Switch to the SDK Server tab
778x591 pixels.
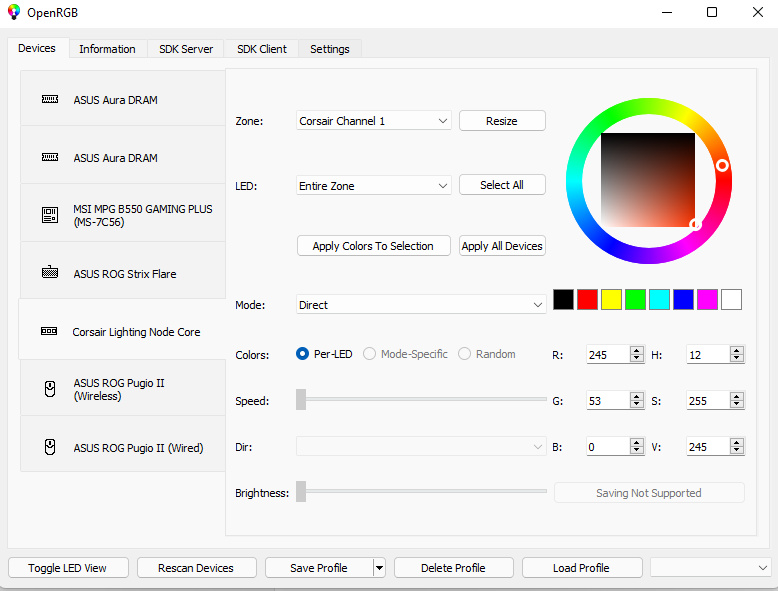(186, 49)
